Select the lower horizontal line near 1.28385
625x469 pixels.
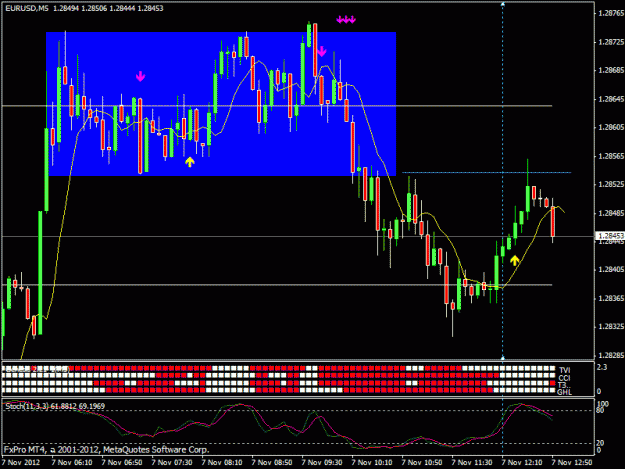[277, 285]
